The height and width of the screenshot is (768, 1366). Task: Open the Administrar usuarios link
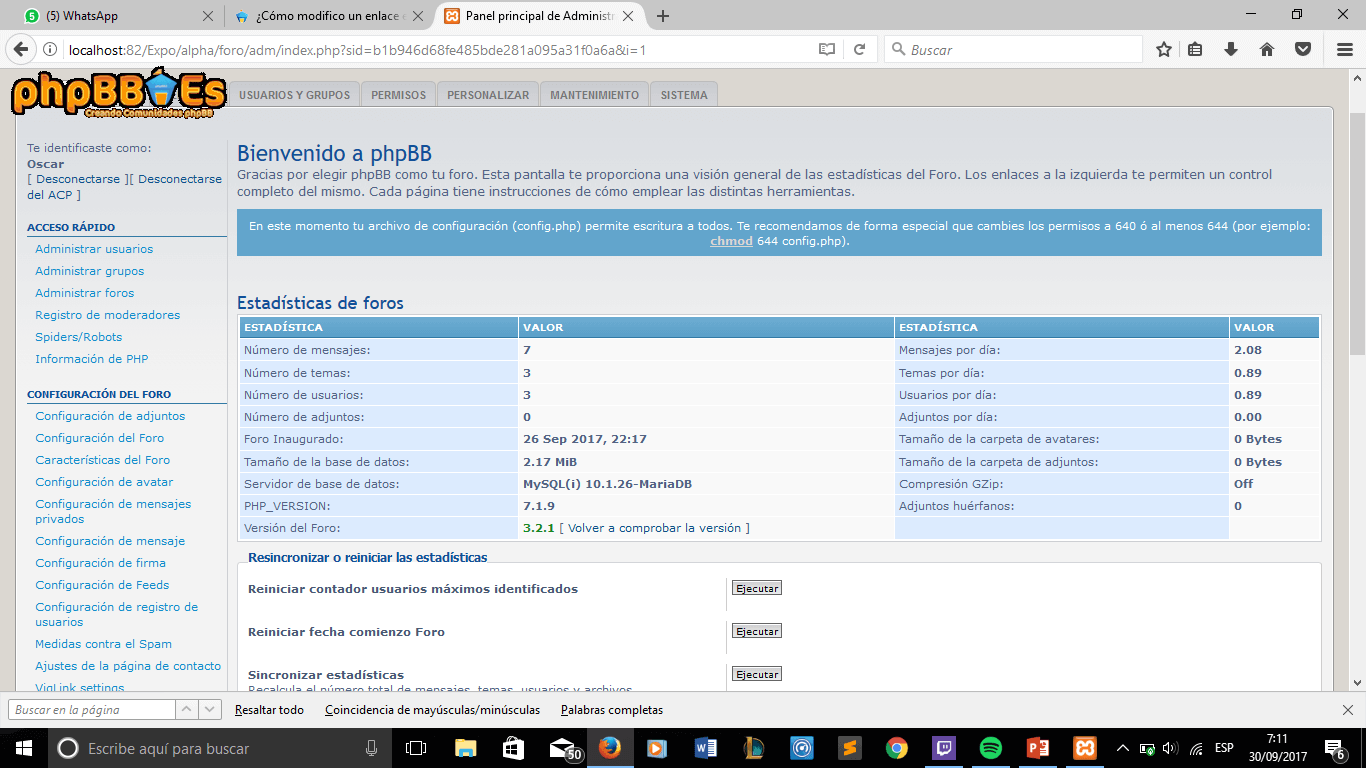pos(94,249)
